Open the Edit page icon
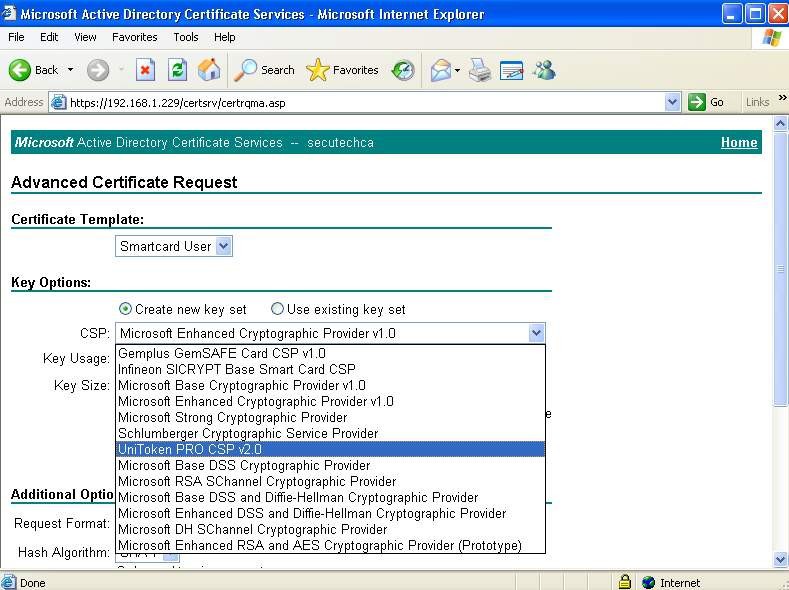Viewport: 789px width, 590px height. pos(511,70)
